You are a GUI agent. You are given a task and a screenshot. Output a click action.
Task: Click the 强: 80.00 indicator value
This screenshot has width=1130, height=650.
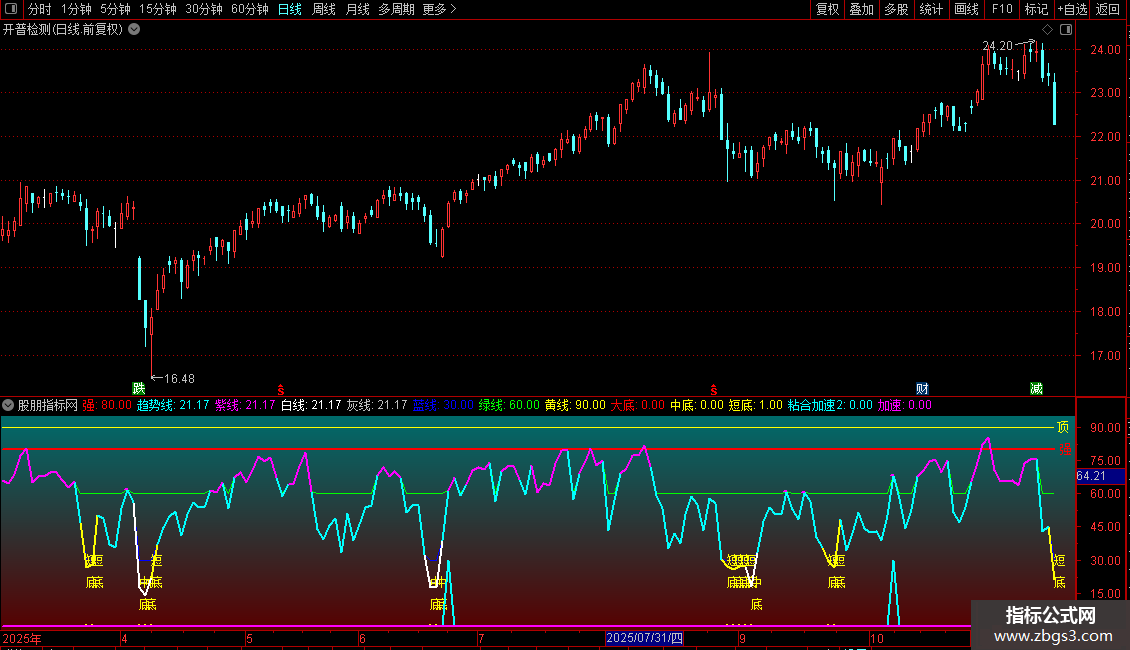pos(107,405)
